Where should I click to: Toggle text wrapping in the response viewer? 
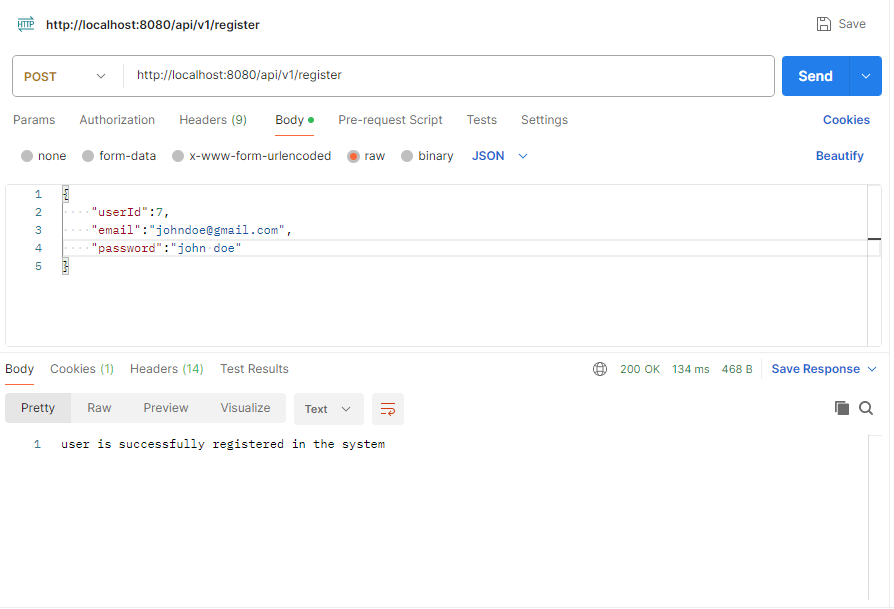388,409
